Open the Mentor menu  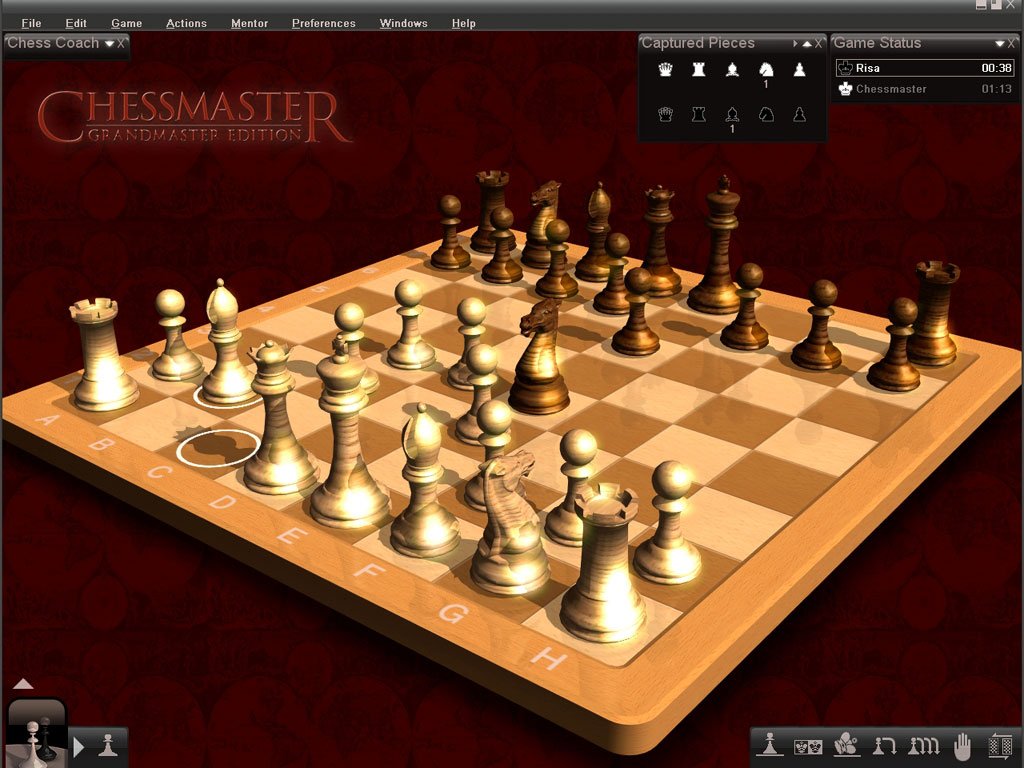[249, 23]
